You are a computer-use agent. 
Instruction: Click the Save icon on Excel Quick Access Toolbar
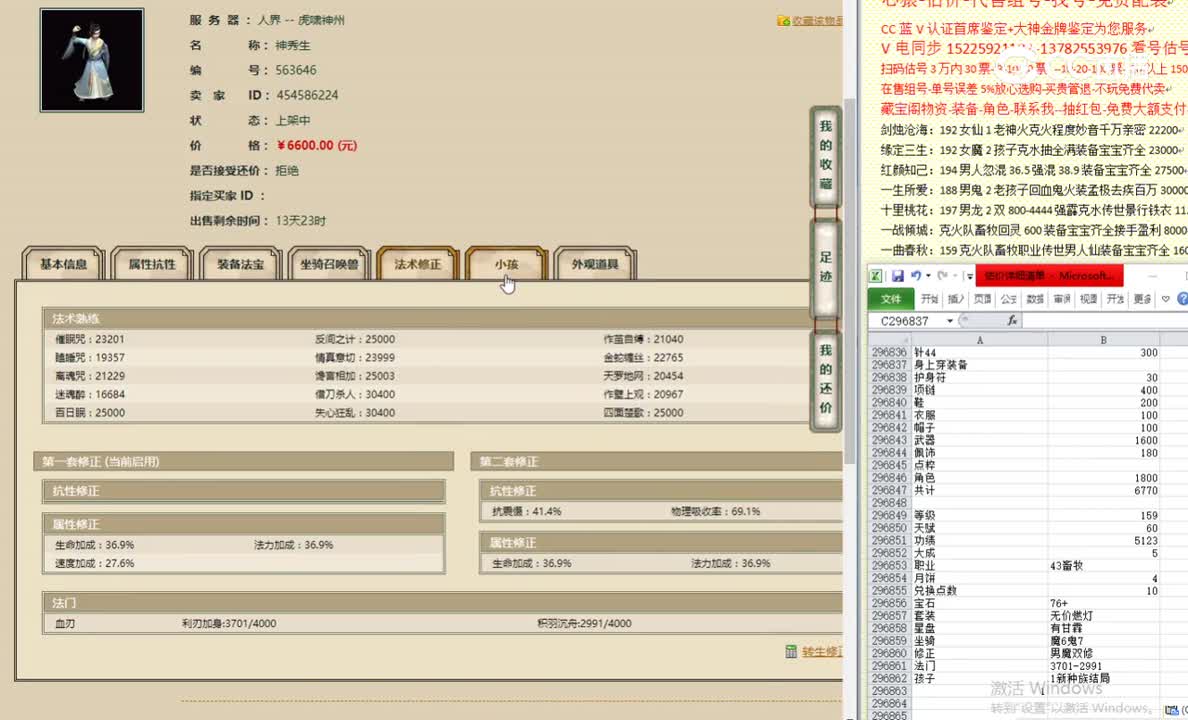point(898,276)
